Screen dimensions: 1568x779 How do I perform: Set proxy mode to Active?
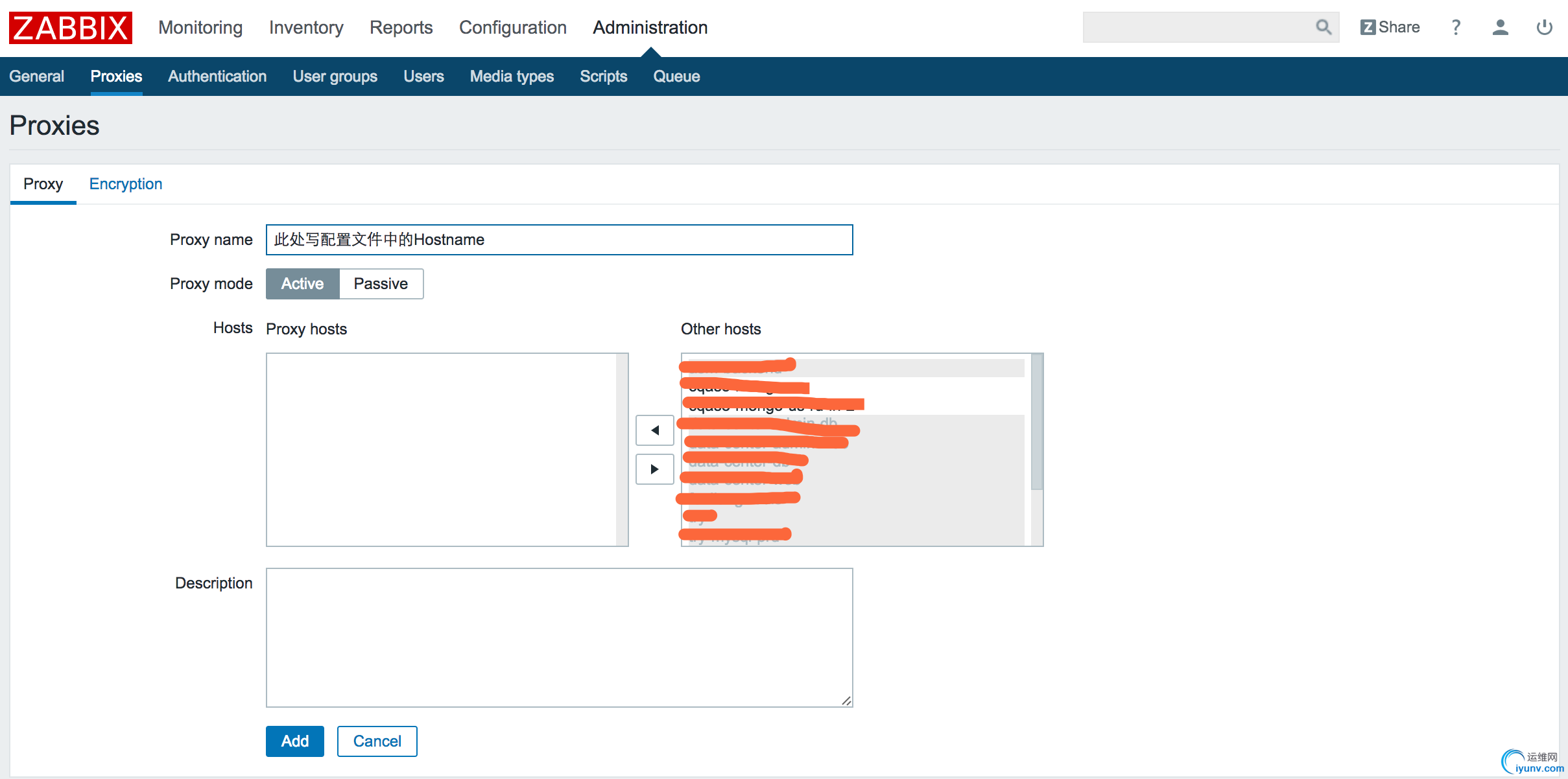tap(302, 284)
